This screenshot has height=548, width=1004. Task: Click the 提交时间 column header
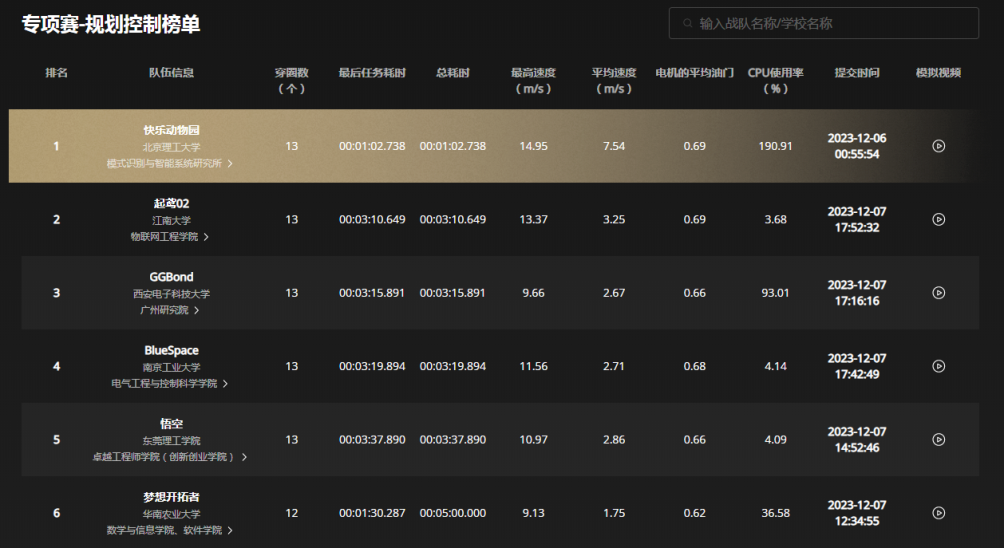[x=857, y=73]
